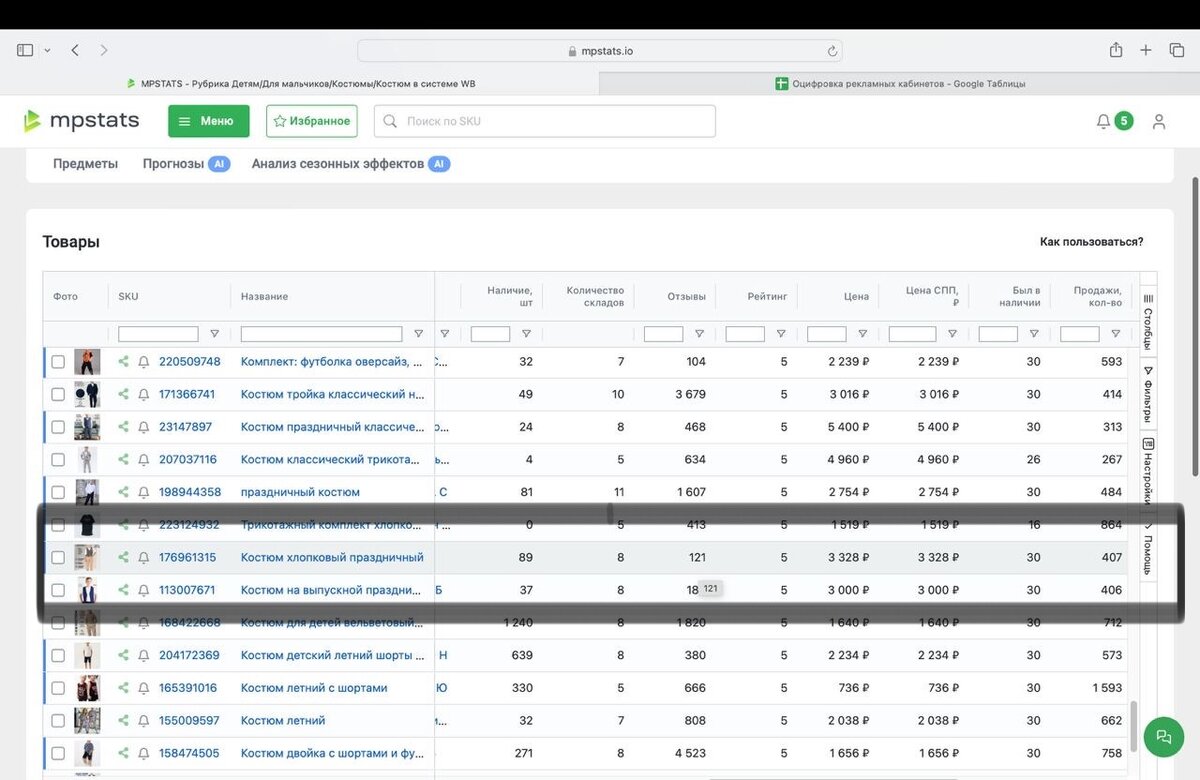Open Анализ сезонных эффектов tab
Screen dimensions: 1200x780
[351, 163]
